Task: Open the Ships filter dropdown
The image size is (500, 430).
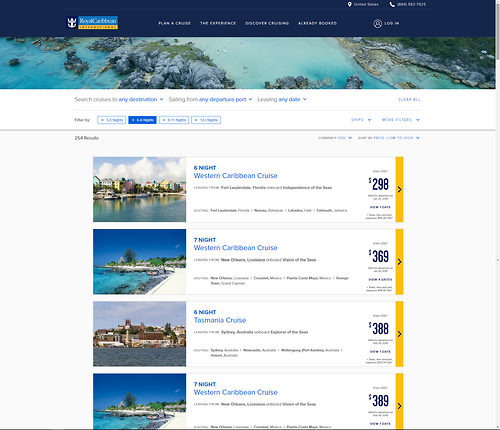Action: pos(361,120)
